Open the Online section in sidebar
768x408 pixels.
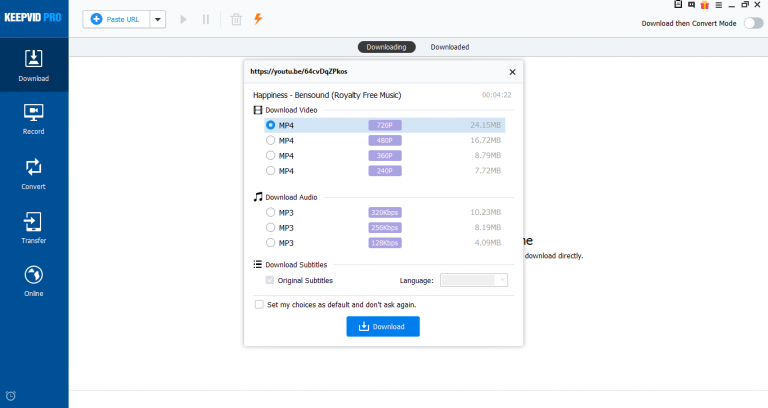[x=33, y=281]
